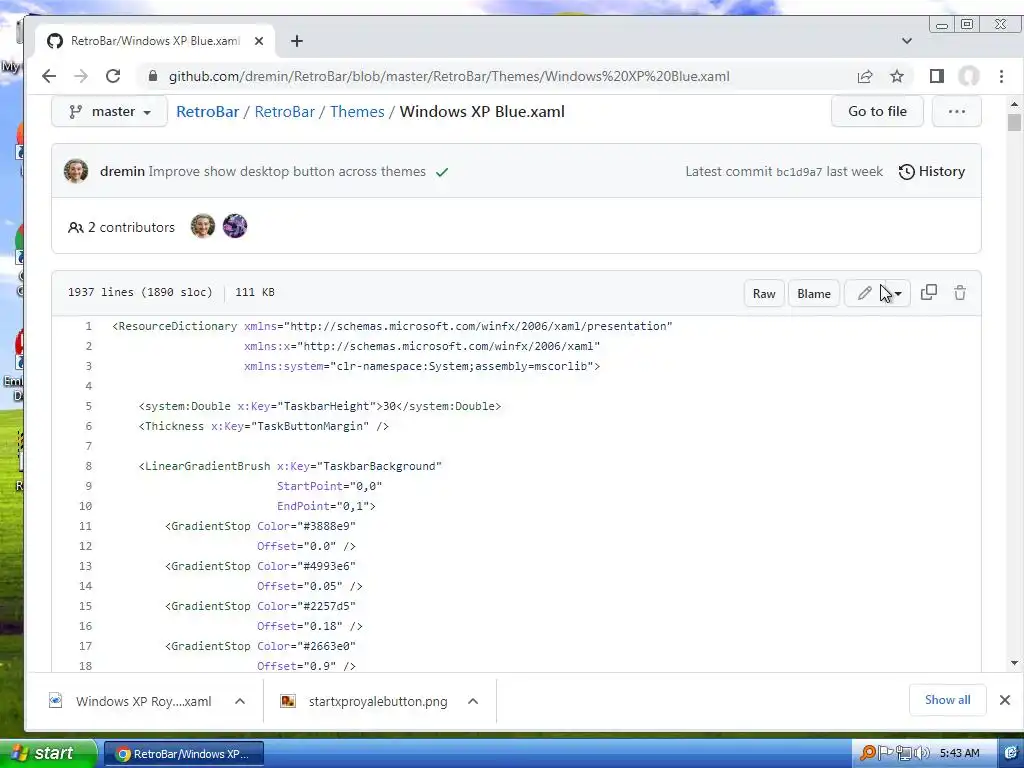Click the flag tray icon
Viewport: 1024px width, 768px height.
click(x=886, y=754)
